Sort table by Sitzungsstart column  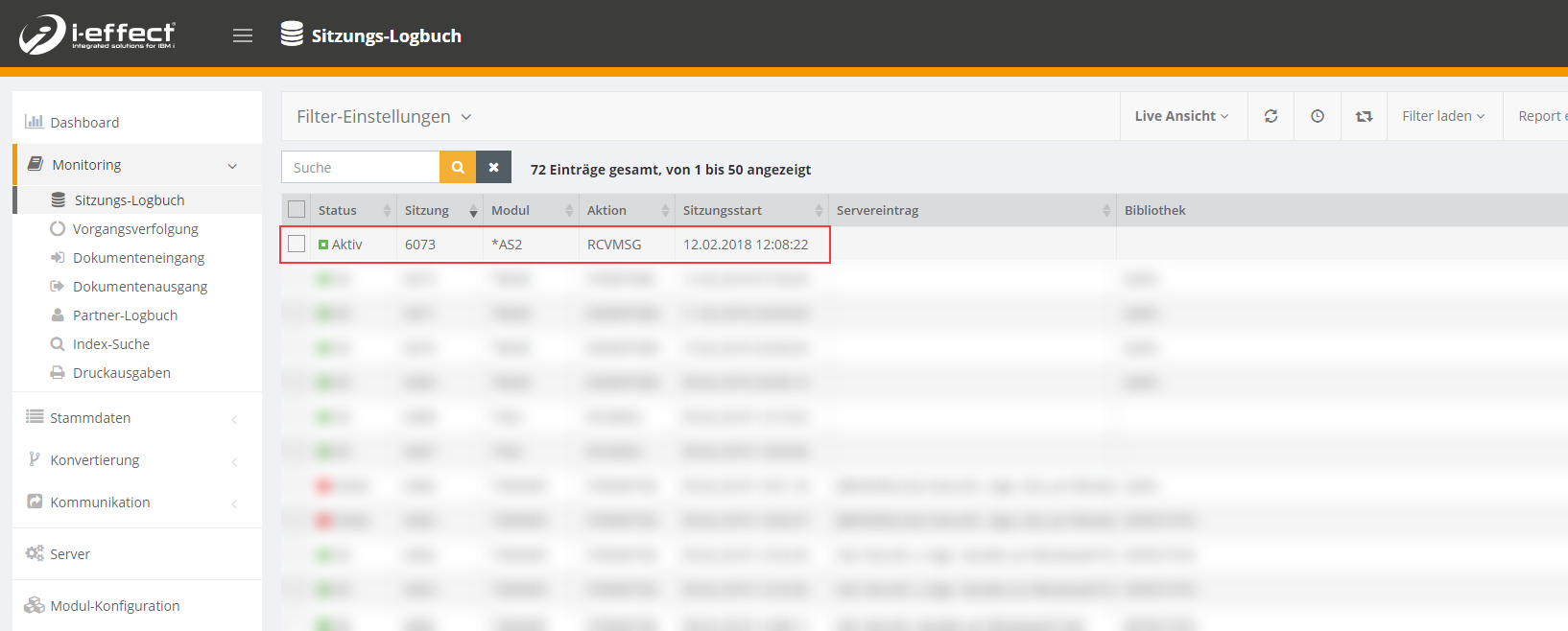pos(723,211)
